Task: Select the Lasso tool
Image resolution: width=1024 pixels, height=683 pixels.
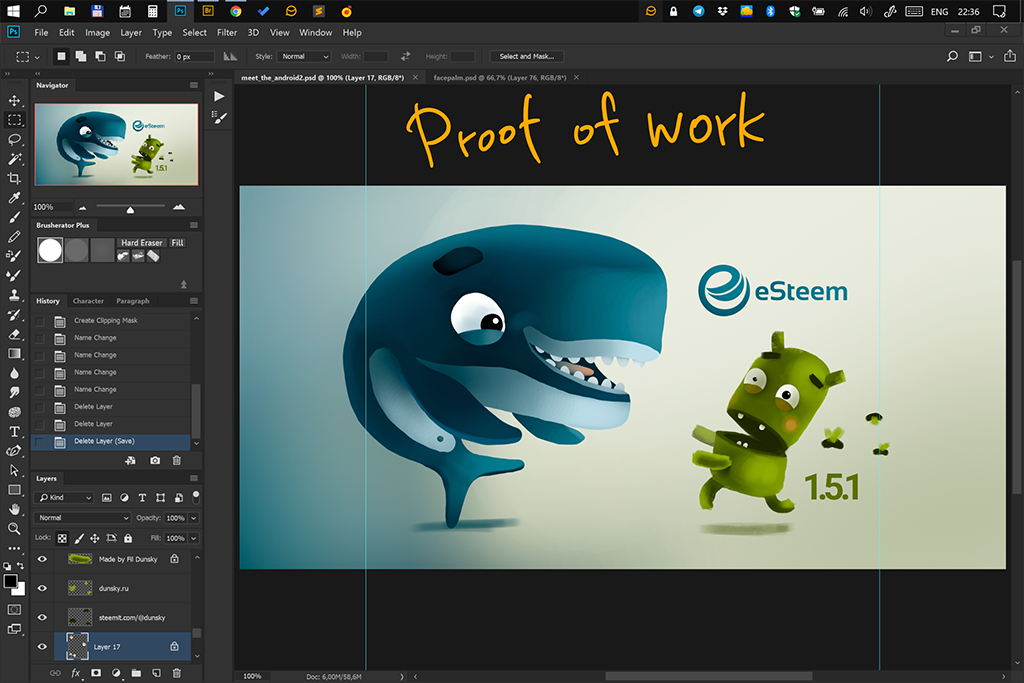Action: click(14, 140)
